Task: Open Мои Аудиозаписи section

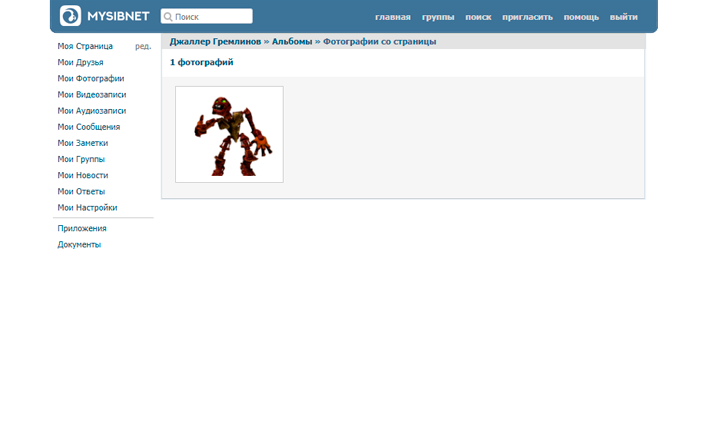Action: click(x=92, y=111)
